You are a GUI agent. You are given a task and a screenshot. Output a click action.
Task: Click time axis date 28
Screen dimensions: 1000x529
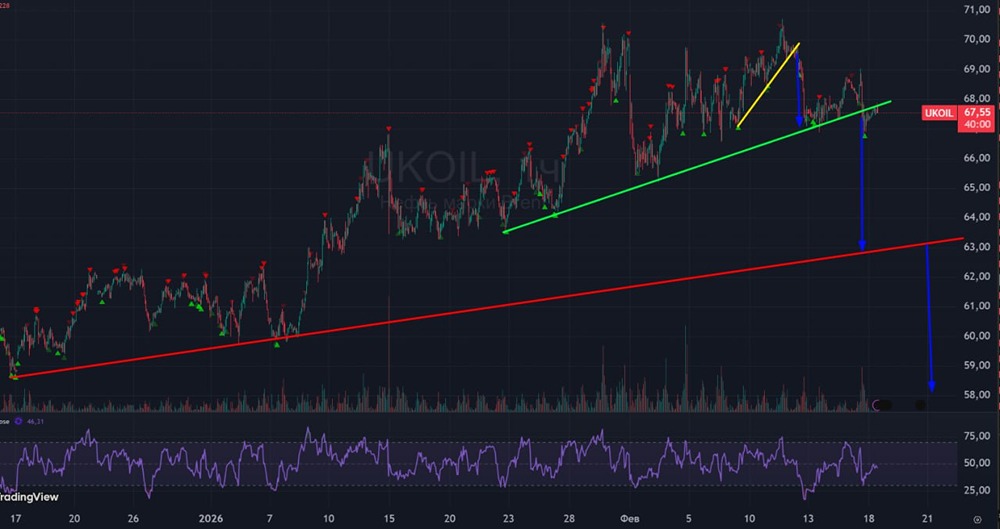[x=570, y=519]
